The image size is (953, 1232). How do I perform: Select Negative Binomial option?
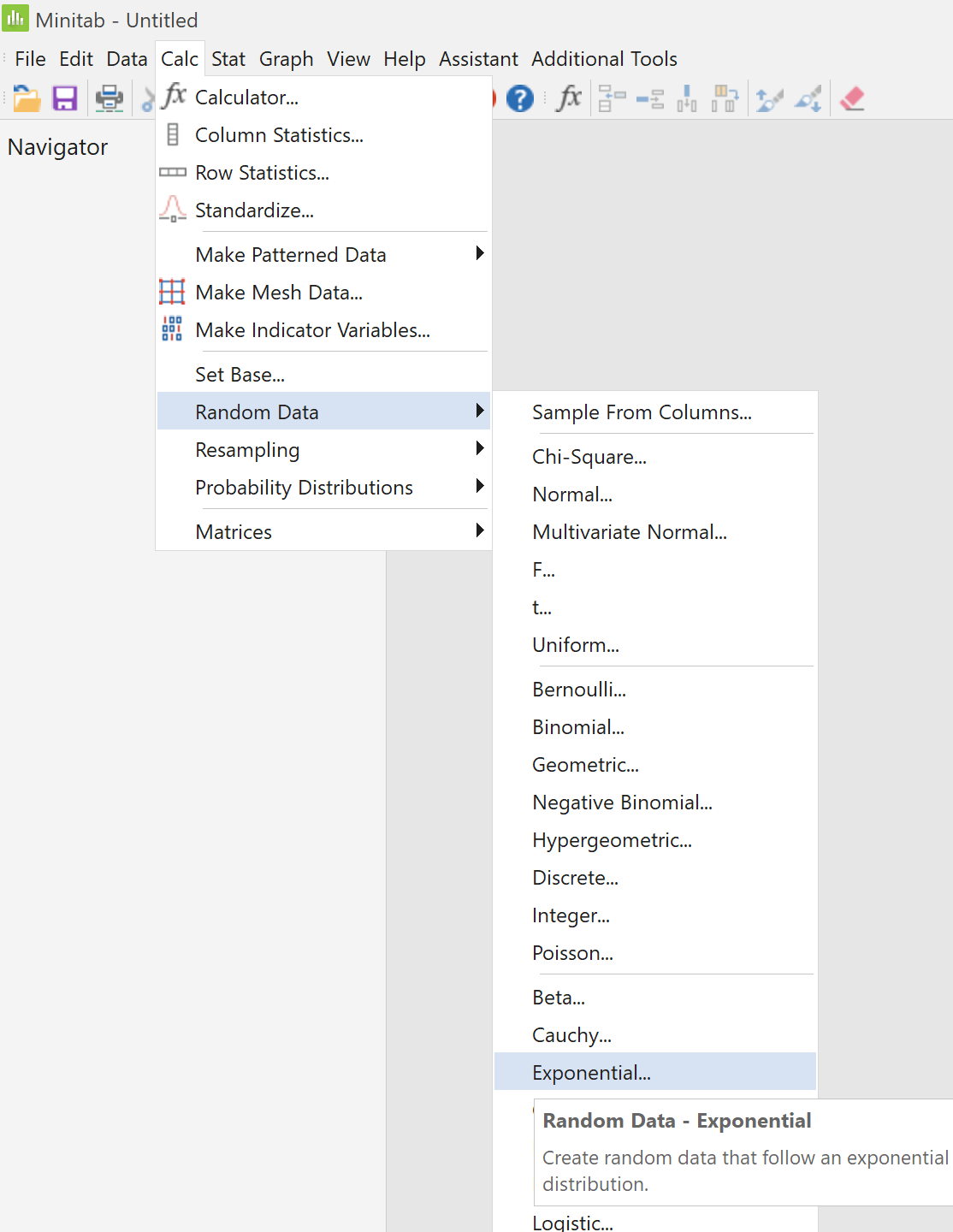click(x=655, y=803)
